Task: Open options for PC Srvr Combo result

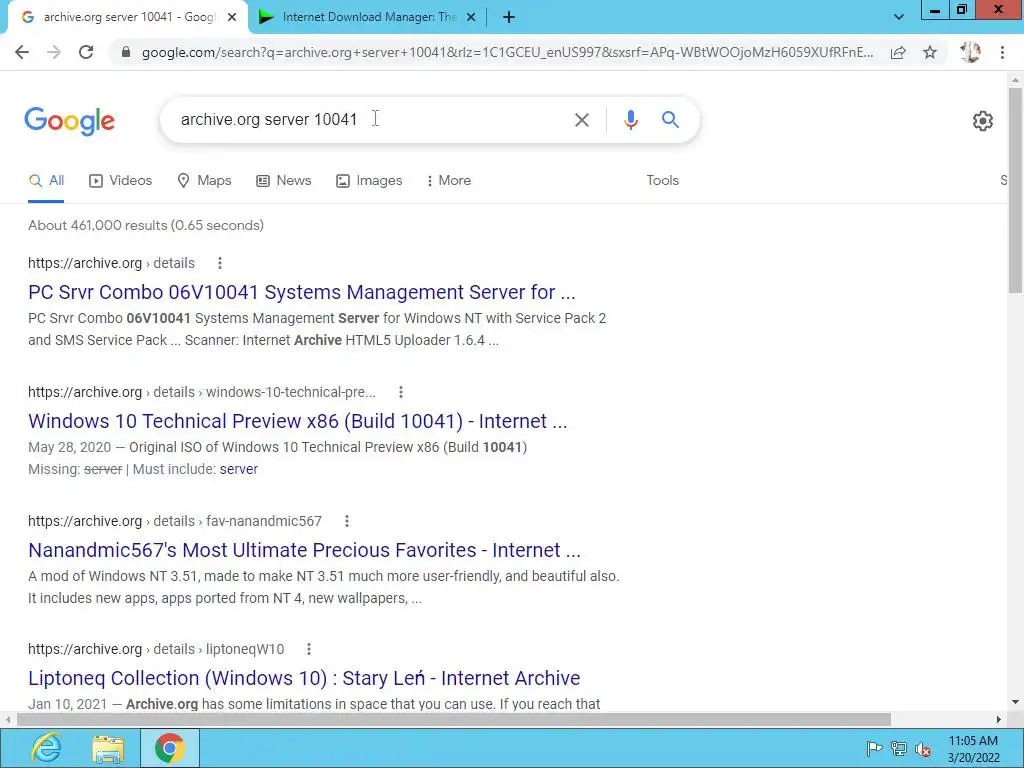Action: pyautogui.click(x=220, y=263)
